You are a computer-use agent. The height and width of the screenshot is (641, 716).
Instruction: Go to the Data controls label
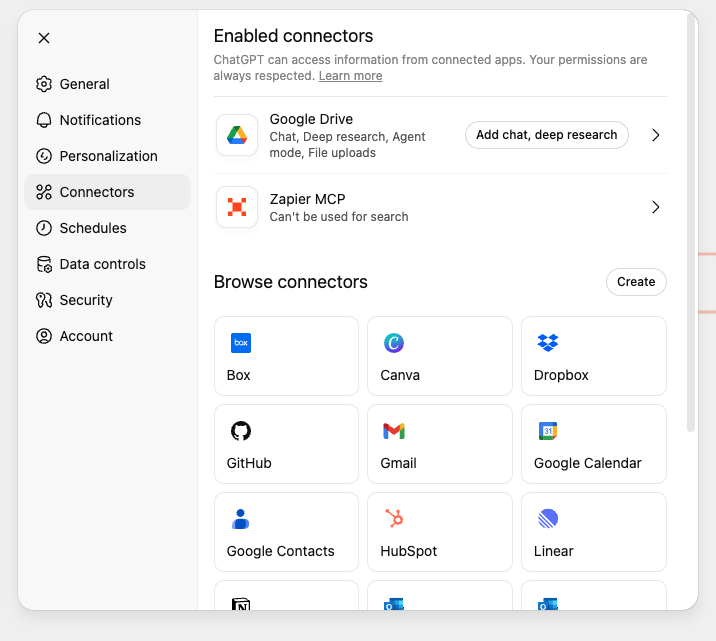103,264
